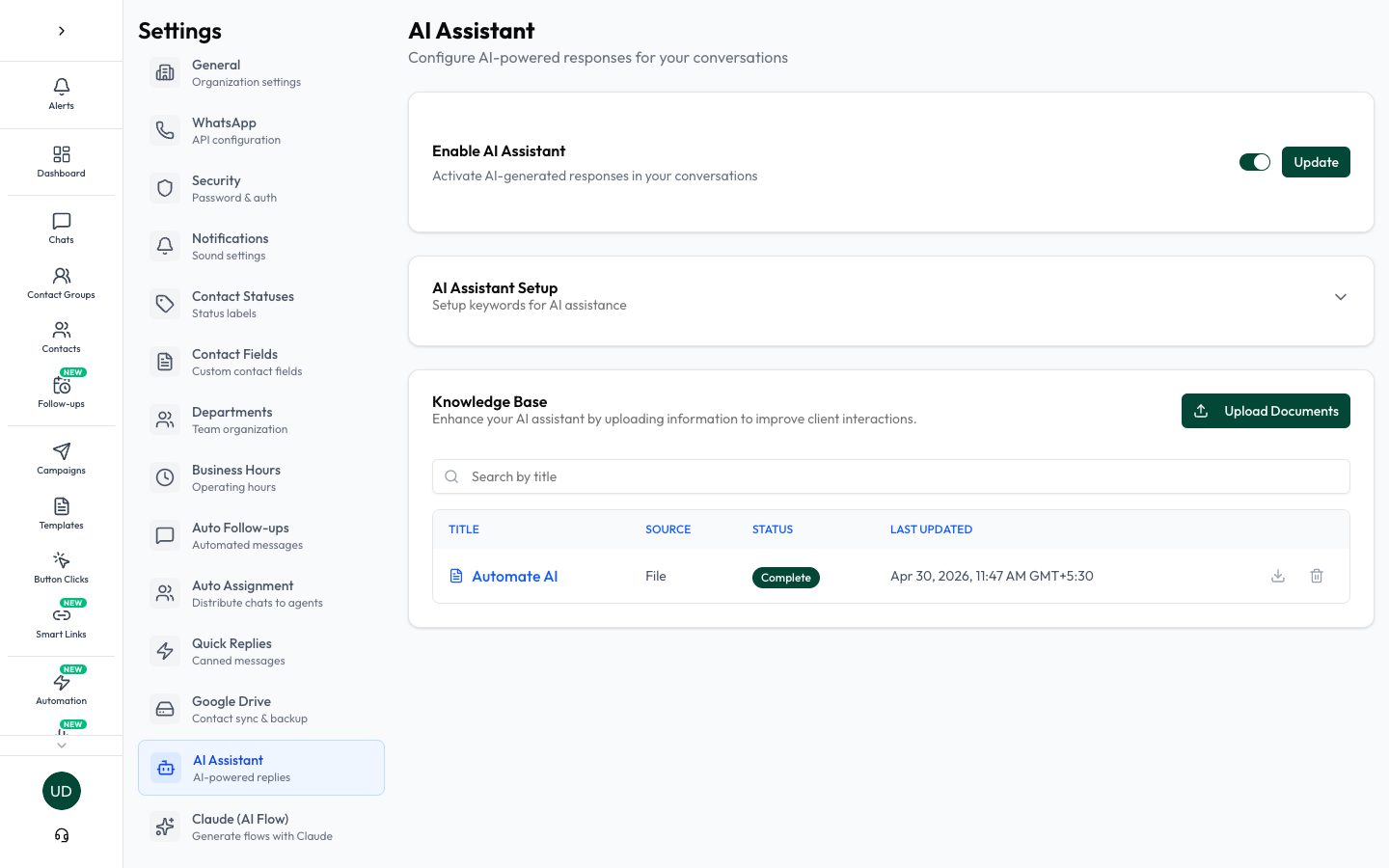Screen dimensions: 1389x868
Task: Open Contact Statuses settings
Action: (x=261, y=304)
